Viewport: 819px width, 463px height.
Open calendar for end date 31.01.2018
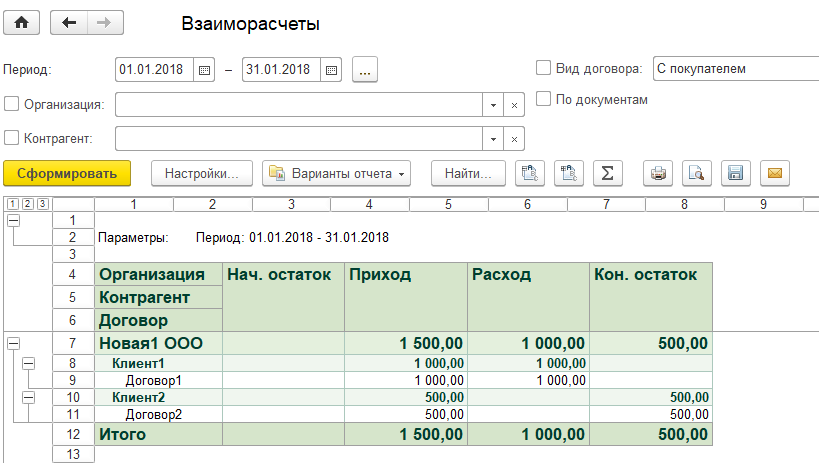332,70
